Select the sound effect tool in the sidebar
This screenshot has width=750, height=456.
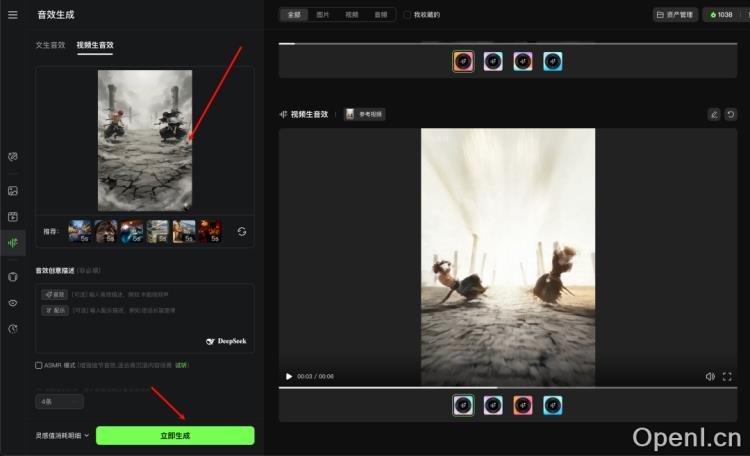coord(13,241)
